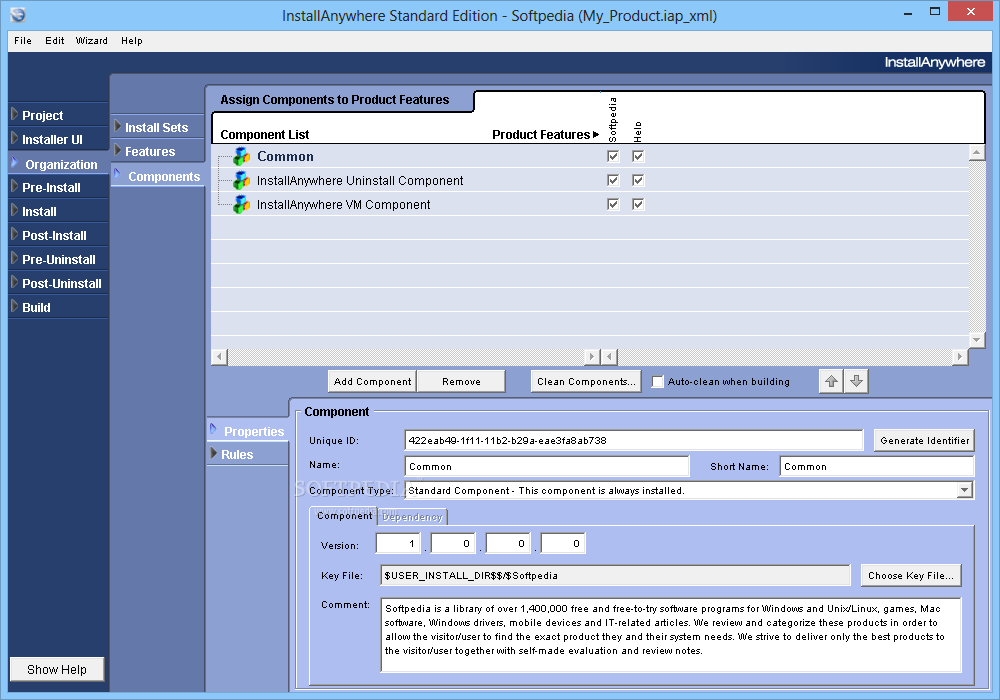Click left arrow of features horizontal scrollbar
The height and width of the screenshot is (700, 1000).
pyautogui.click(x=610, y=356)
